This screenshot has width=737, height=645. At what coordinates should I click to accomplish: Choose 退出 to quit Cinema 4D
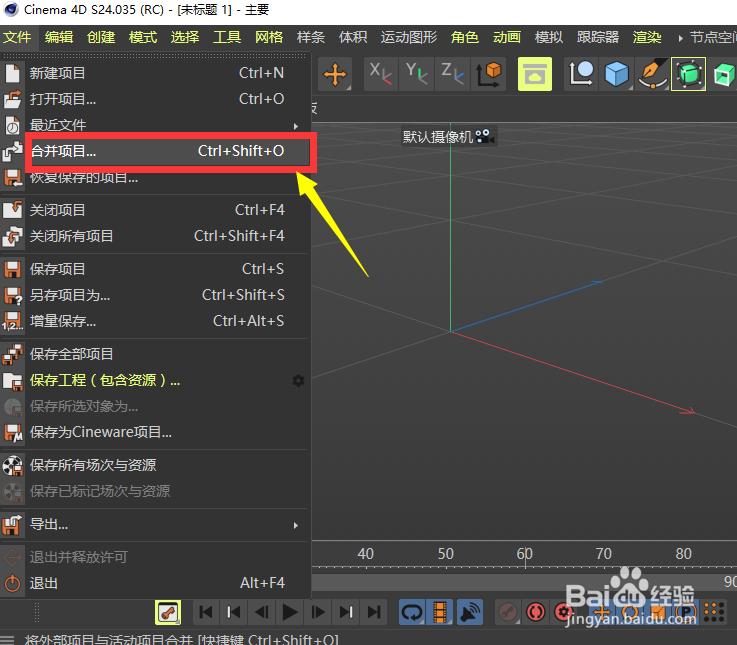click(x=155, y=583)
